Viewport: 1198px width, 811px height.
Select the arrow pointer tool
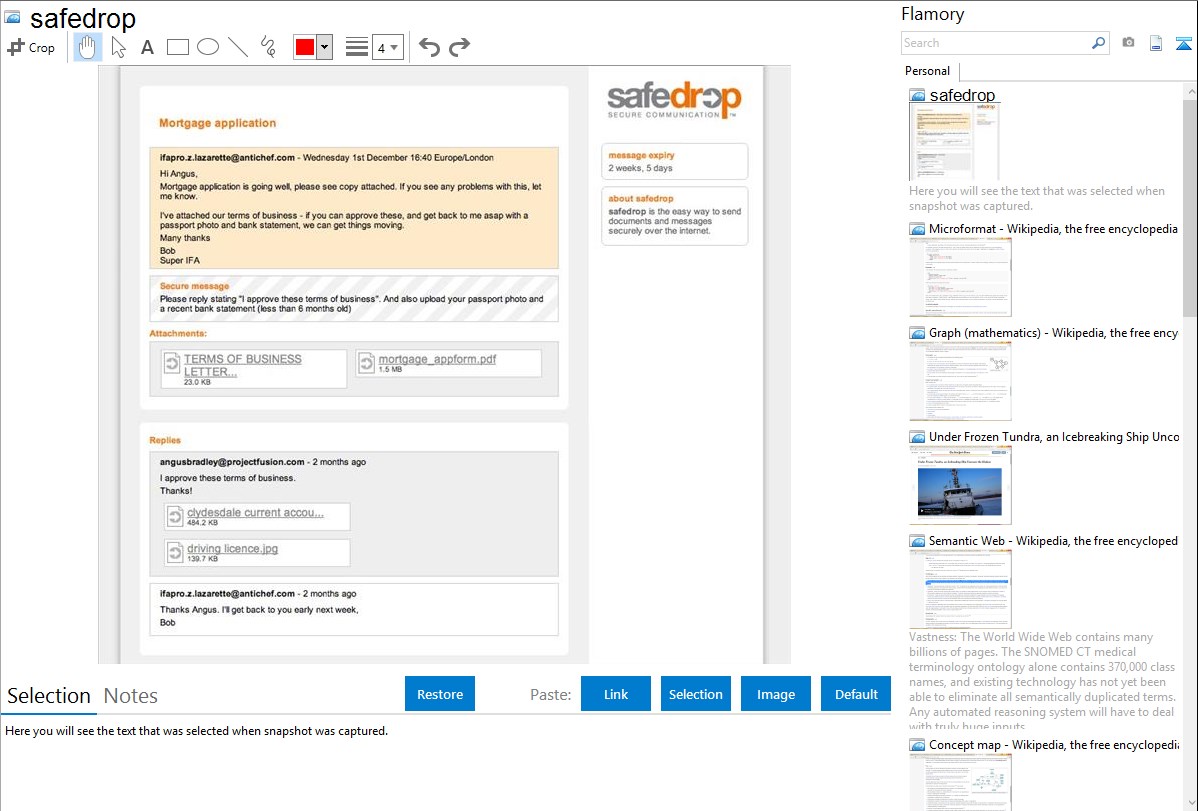click(118, 47)
